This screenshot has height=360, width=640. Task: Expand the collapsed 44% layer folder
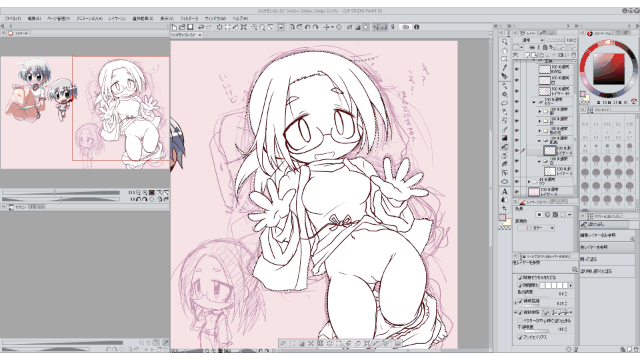click(529, 181)
